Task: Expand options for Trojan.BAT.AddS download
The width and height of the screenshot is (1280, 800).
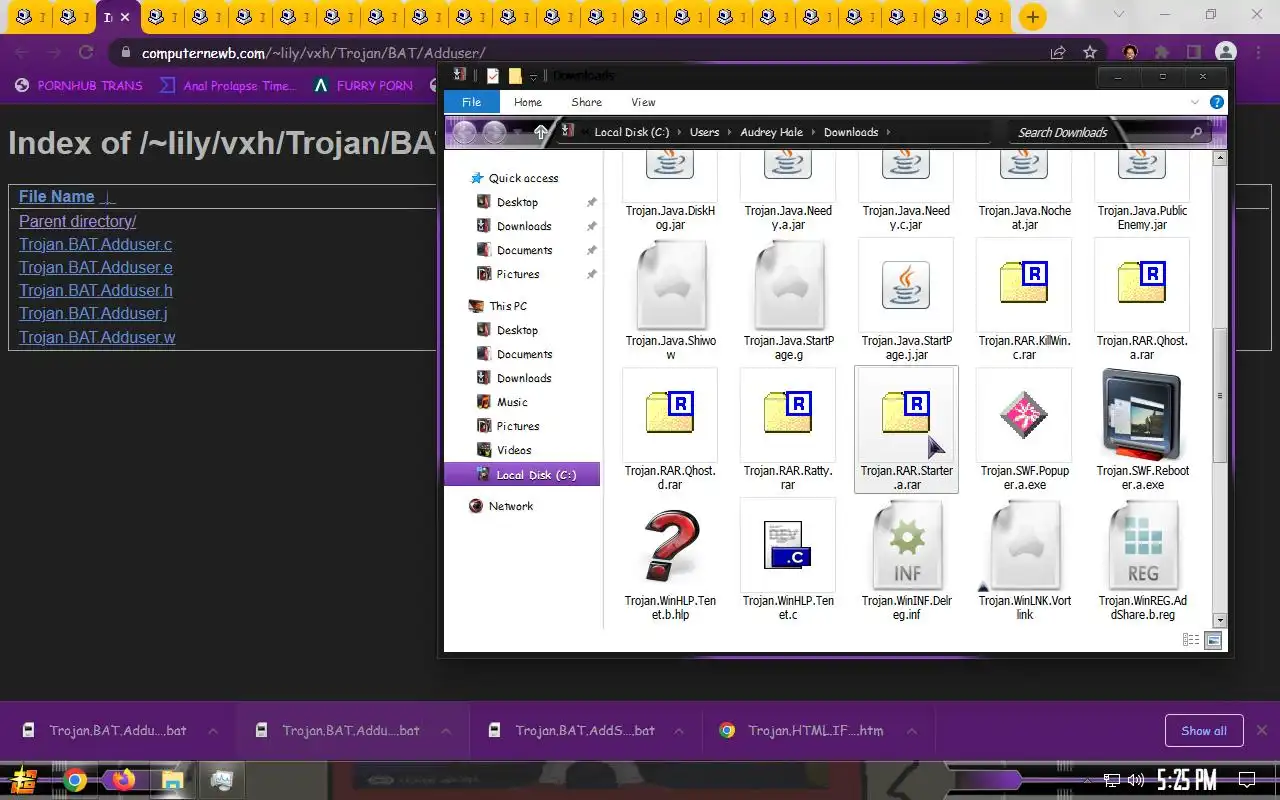Action: coord(679,731)
